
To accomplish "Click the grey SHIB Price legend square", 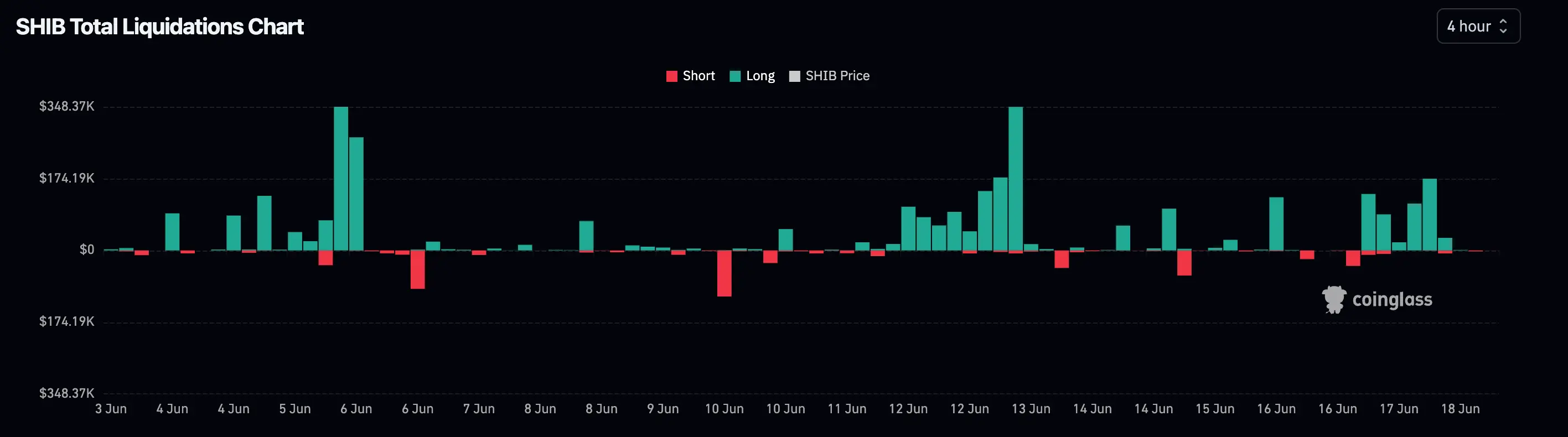I will point(794,76).
